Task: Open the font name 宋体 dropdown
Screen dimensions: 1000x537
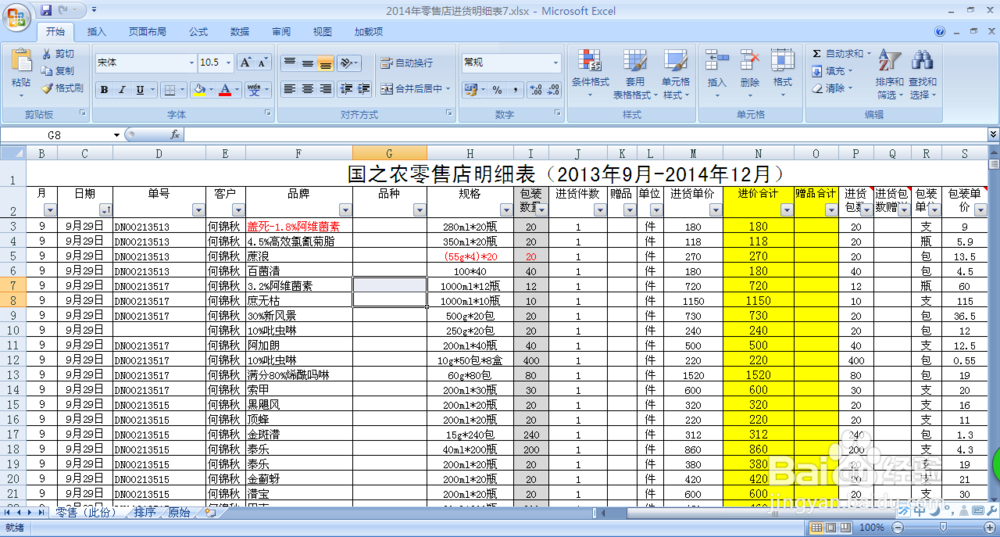Action: (192, 63)
